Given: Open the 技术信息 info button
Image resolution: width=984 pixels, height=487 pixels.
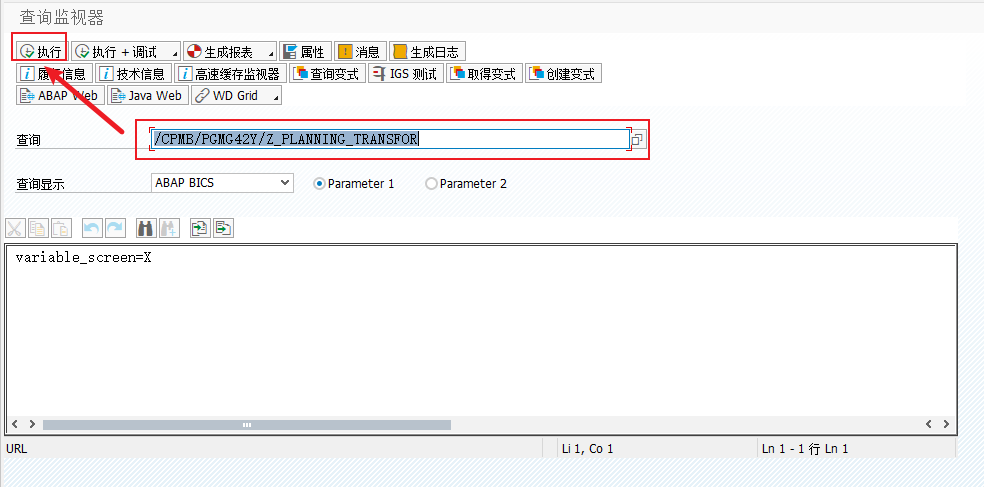Looking at the screenshot, I should (x=134, y=73).
